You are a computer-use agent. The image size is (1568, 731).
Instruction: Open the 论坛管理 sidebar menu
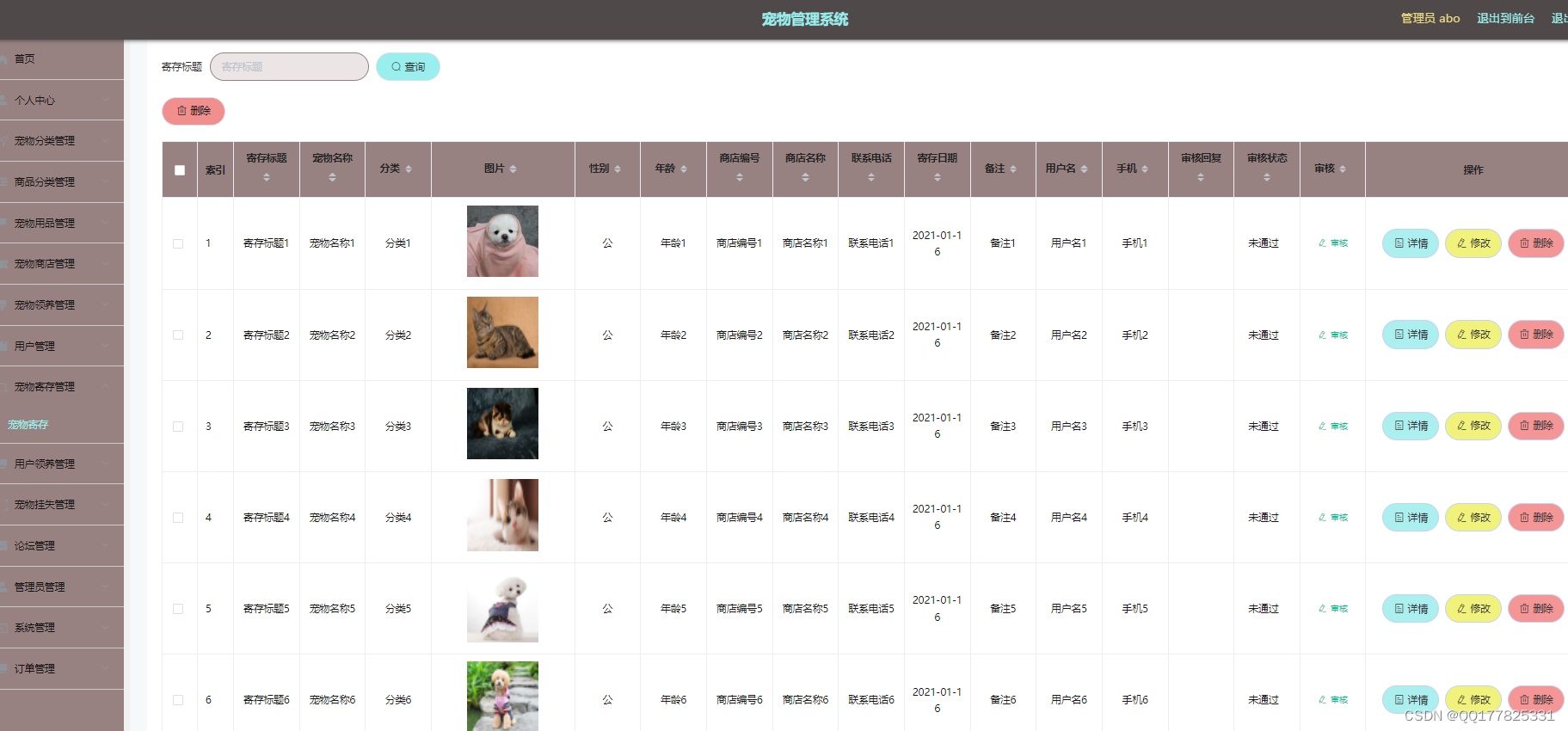point(62,546)
